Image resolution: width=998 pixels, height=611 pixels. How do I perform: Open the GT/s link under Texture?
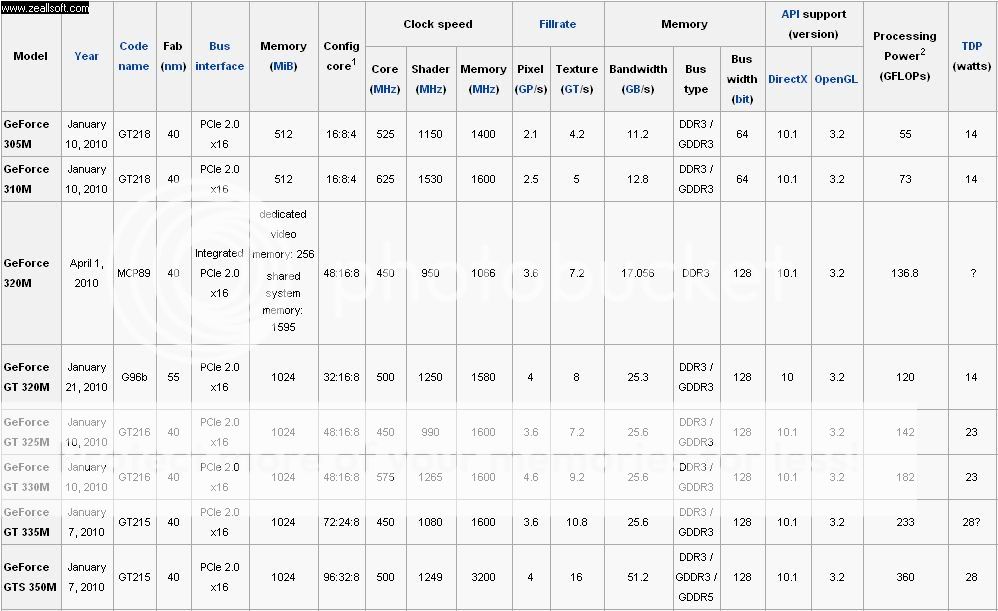pos(576,89)
